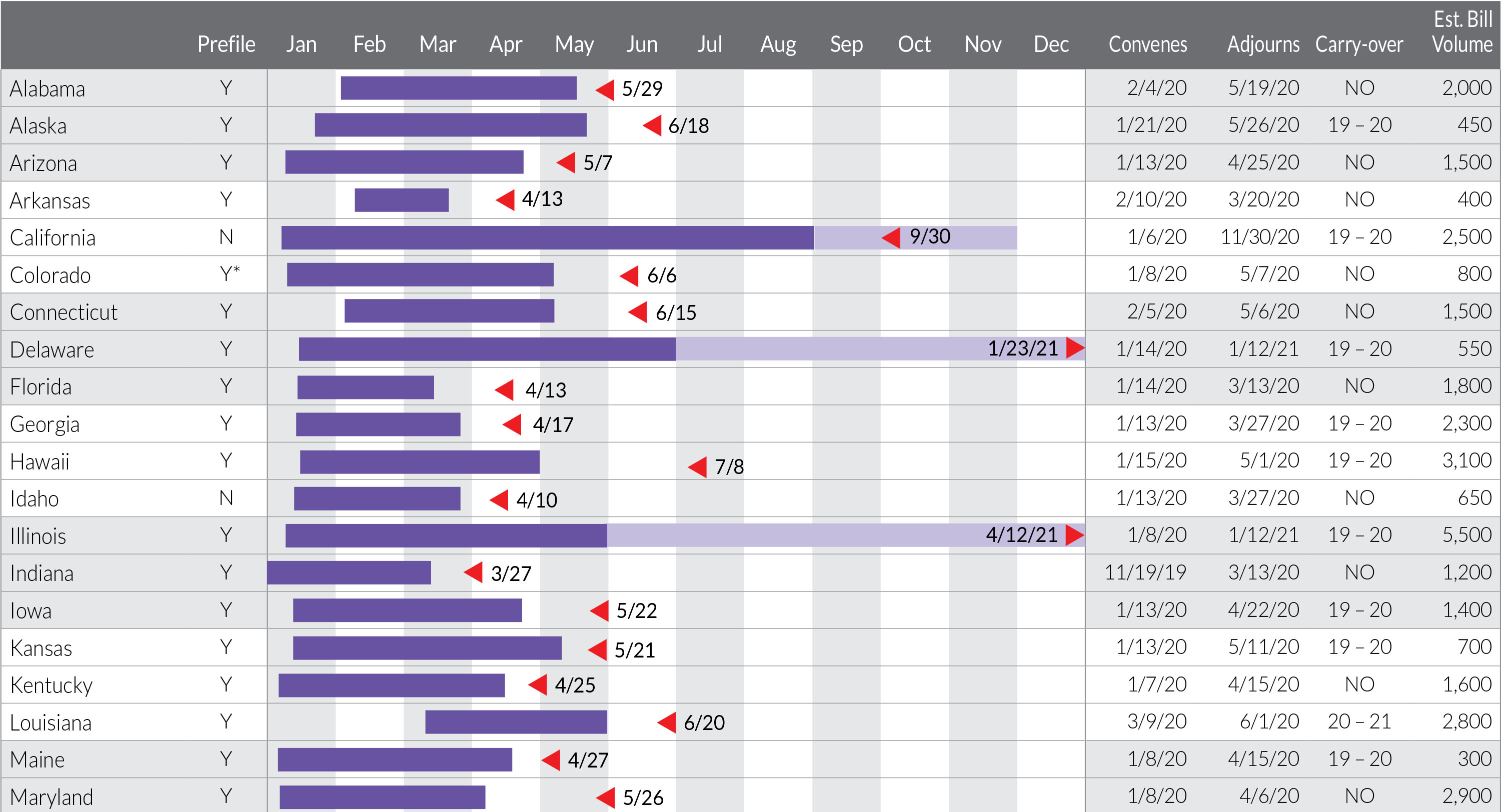Image resolution: width=1503 pixels, height=812 pixels.
Task: Expand the Carry-over column header
Action: point(1359,45)
